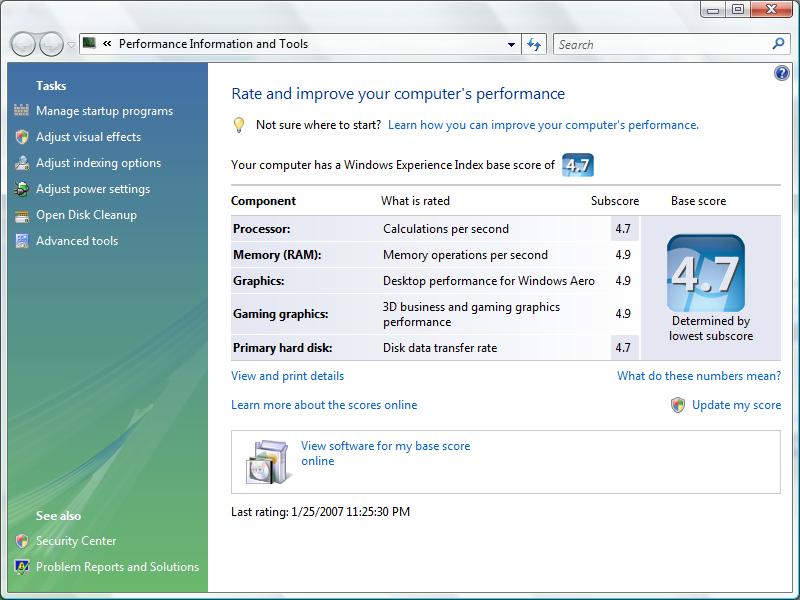Click the light bulb tip icon

(239, 125)
